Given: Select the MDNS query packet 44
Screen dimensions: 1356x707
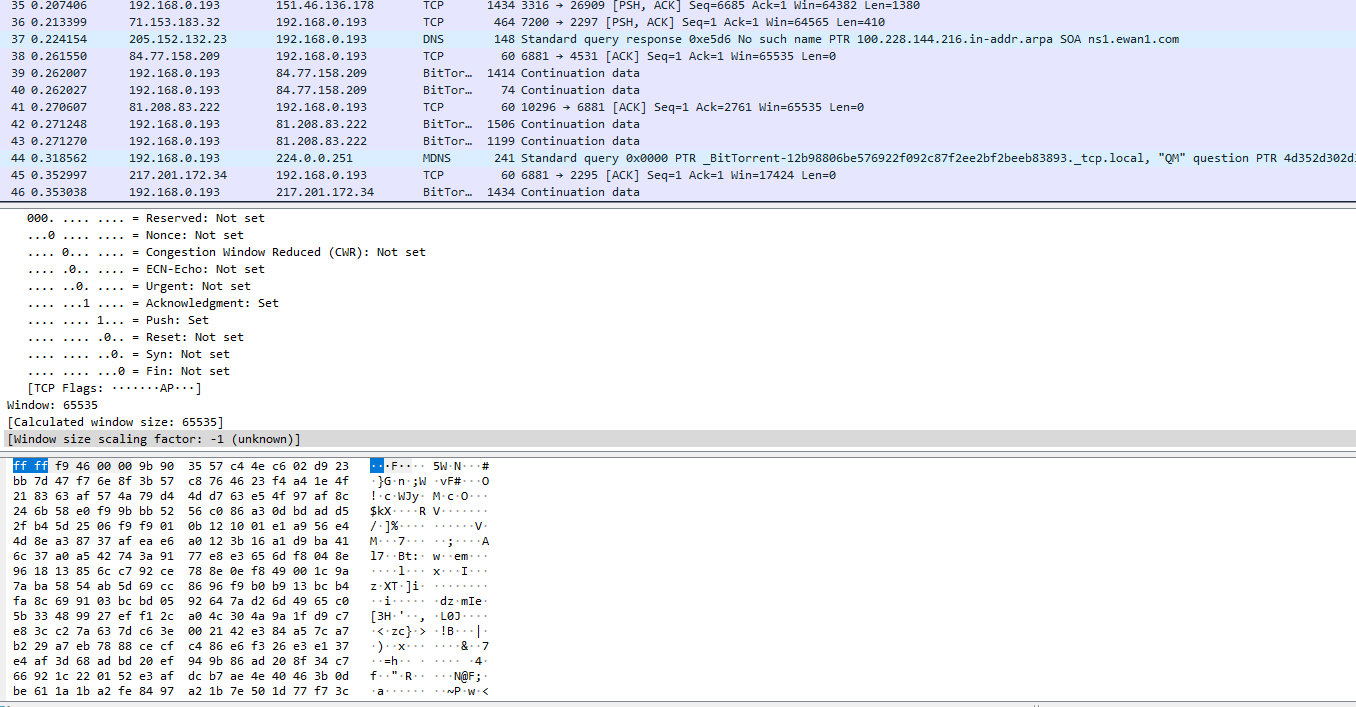Looking at the screenshot, I should coord(400,157).
